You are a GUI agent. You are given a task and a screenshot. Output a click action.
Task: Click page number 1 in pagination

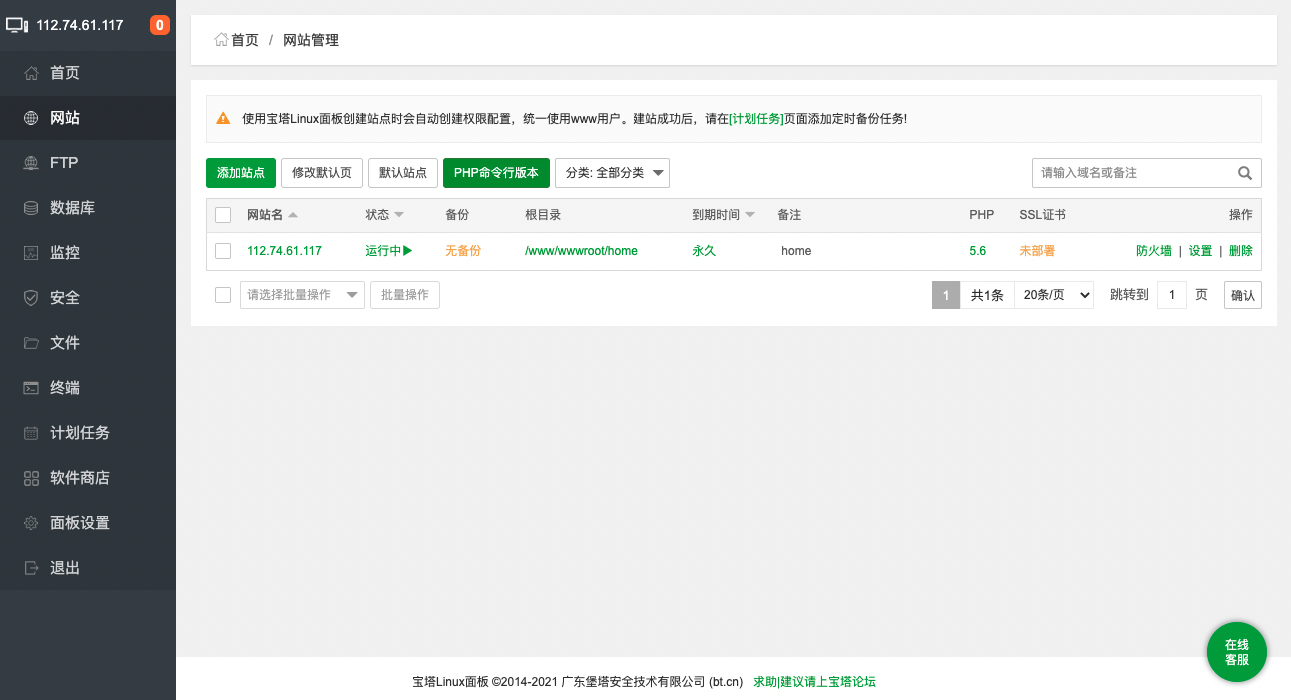946,295
